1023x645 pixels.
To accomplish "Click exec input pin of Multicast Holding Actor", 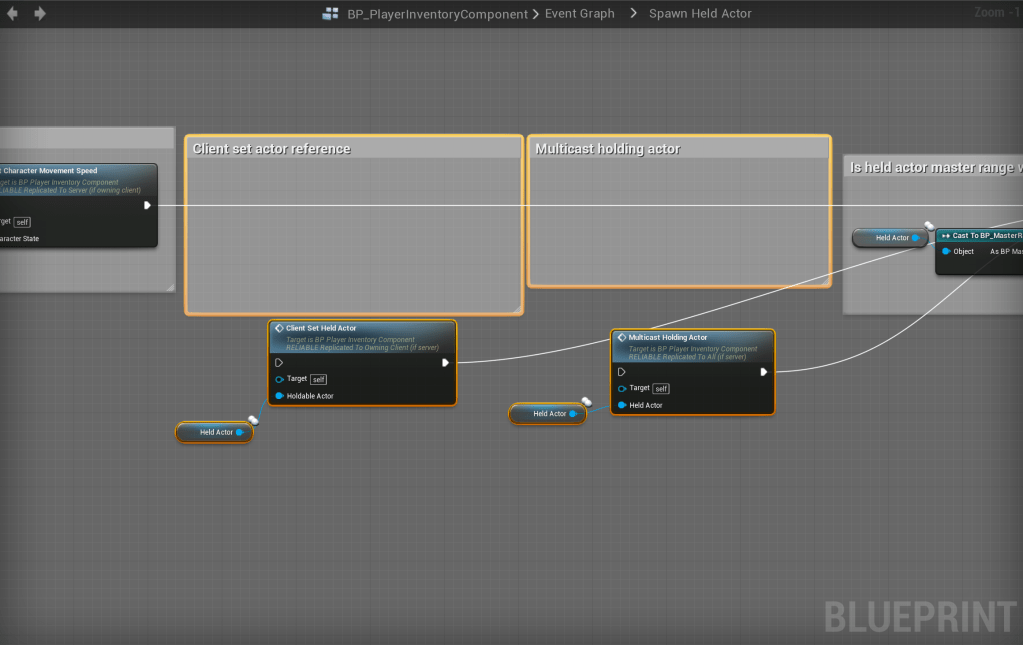I will [x=621, y=372].
